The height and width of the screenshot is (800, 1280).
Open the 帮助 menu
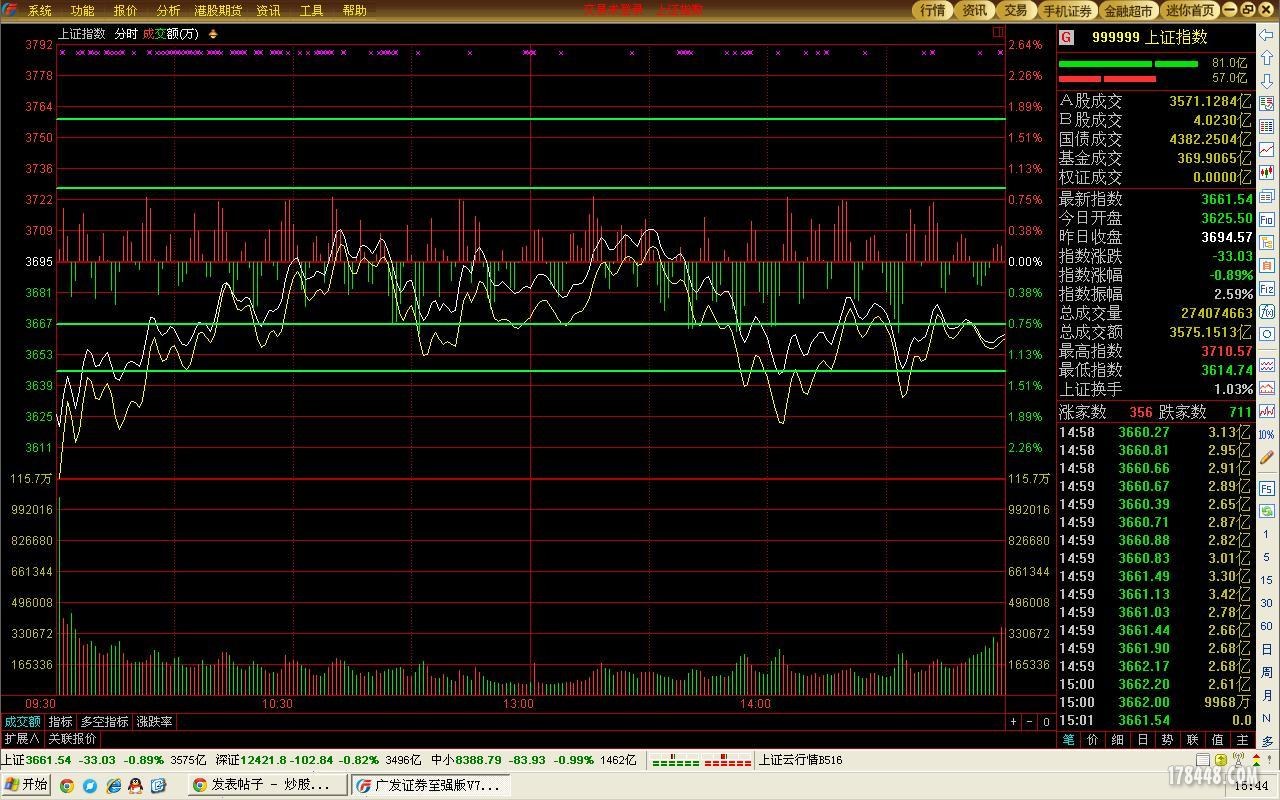[x=354, y=10]
